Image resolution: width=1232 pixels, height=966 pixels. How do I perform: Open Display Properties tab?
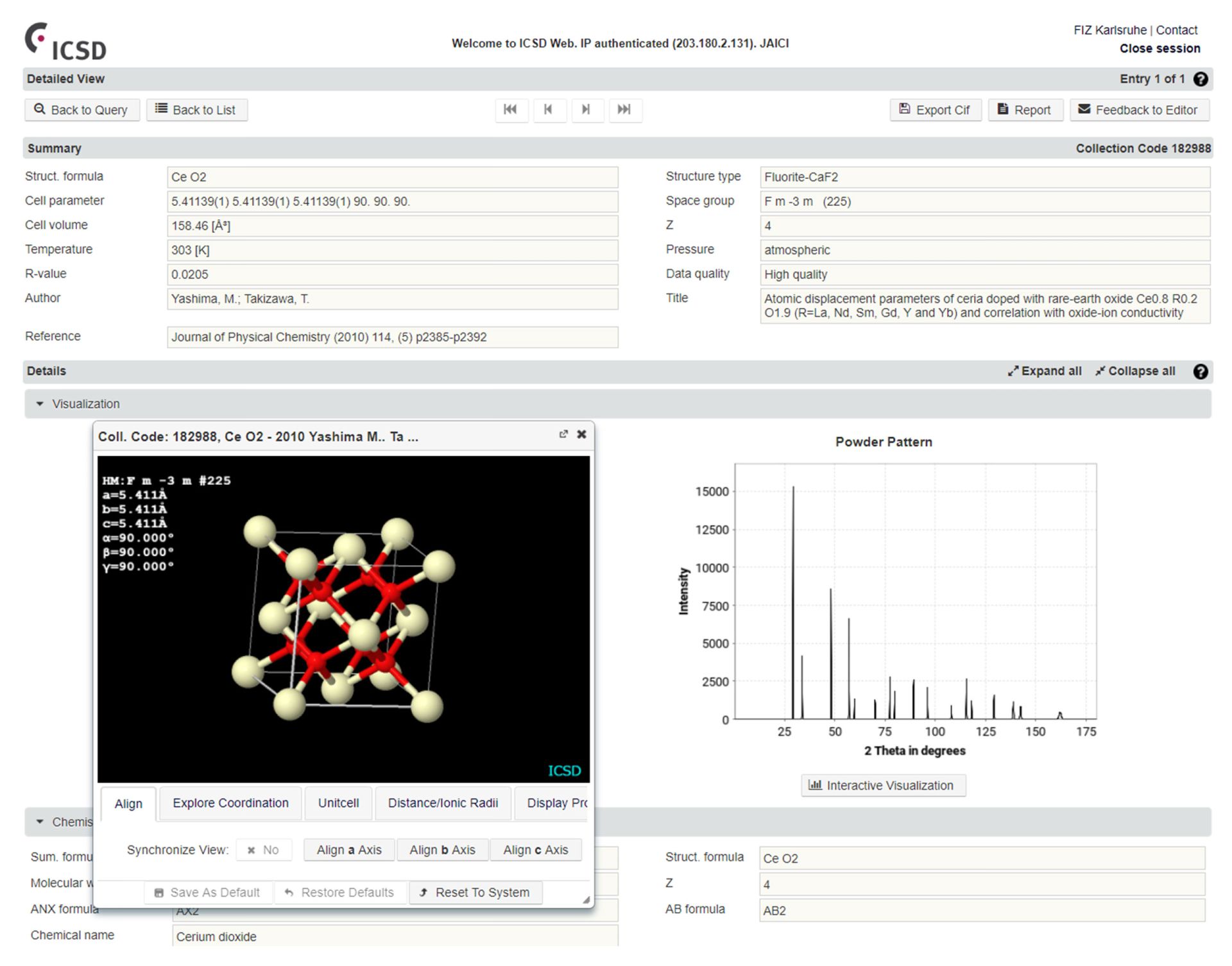pyautogui.click(x=552, y=803)
